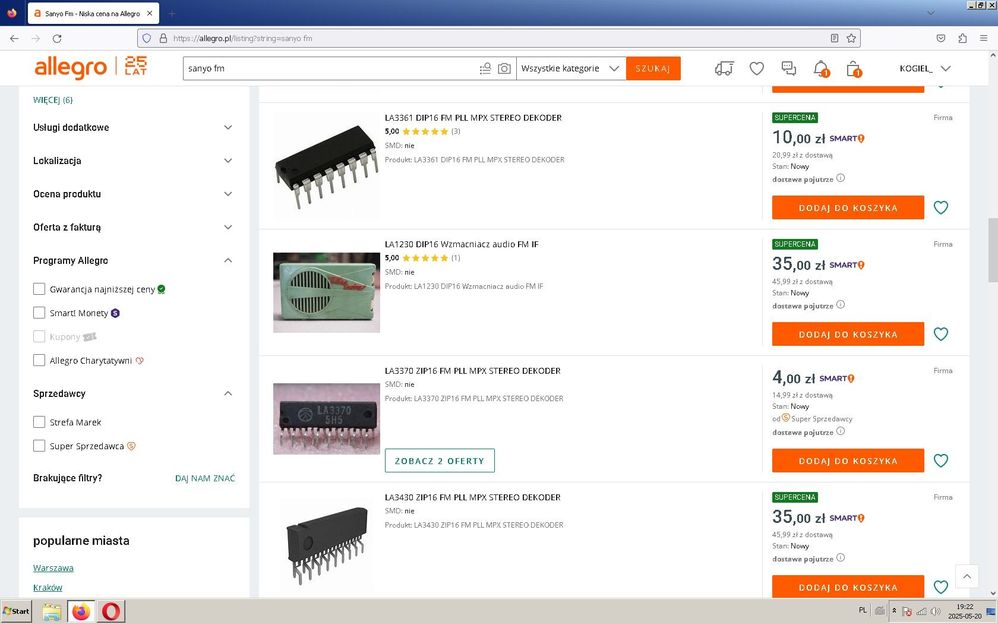Search by image with the camera icon
The height and width of the screenshot is (624, 998).
504,68
